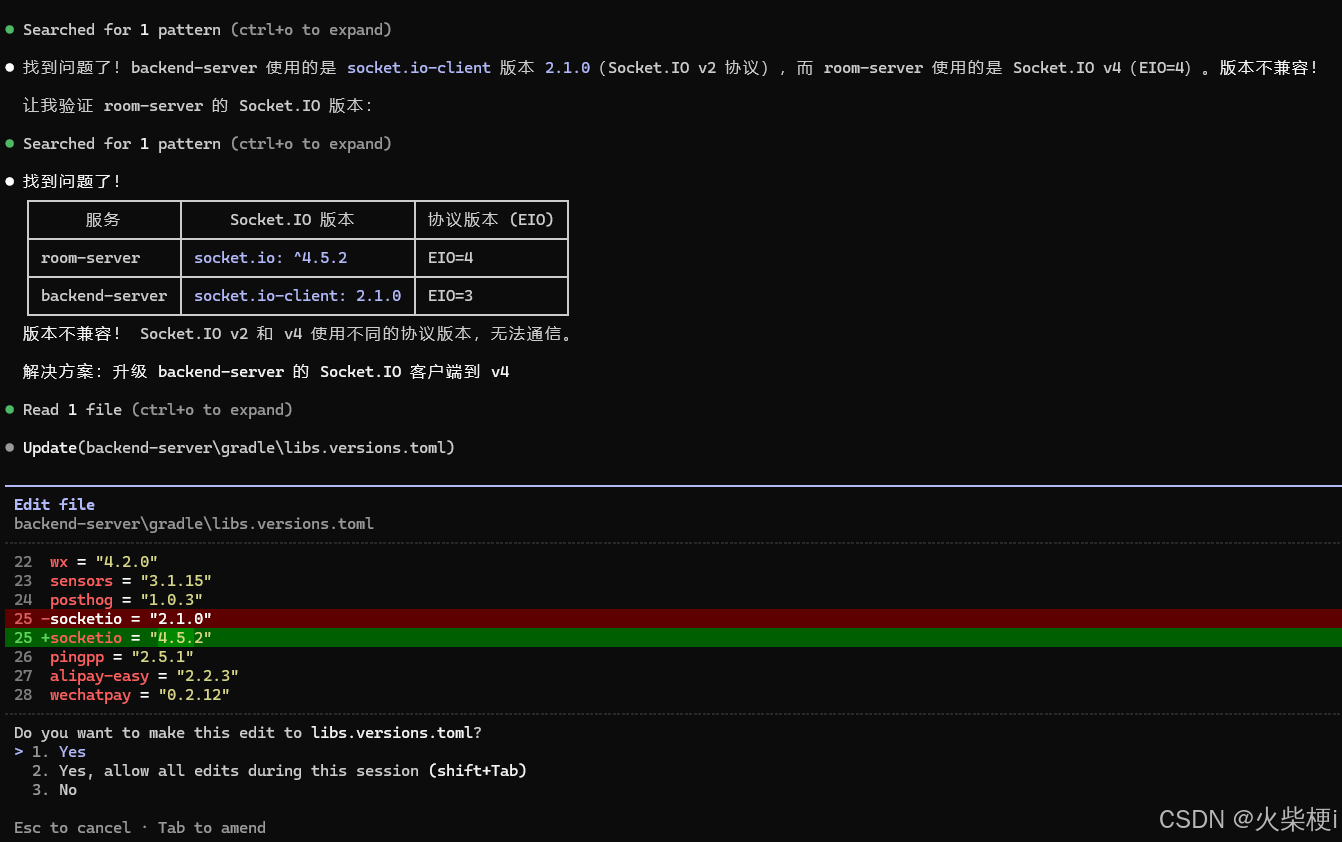Click the 服务 column header
The width and height of the screenshot is (1342, 842).
pyautogui.click(x=104, y=220)
